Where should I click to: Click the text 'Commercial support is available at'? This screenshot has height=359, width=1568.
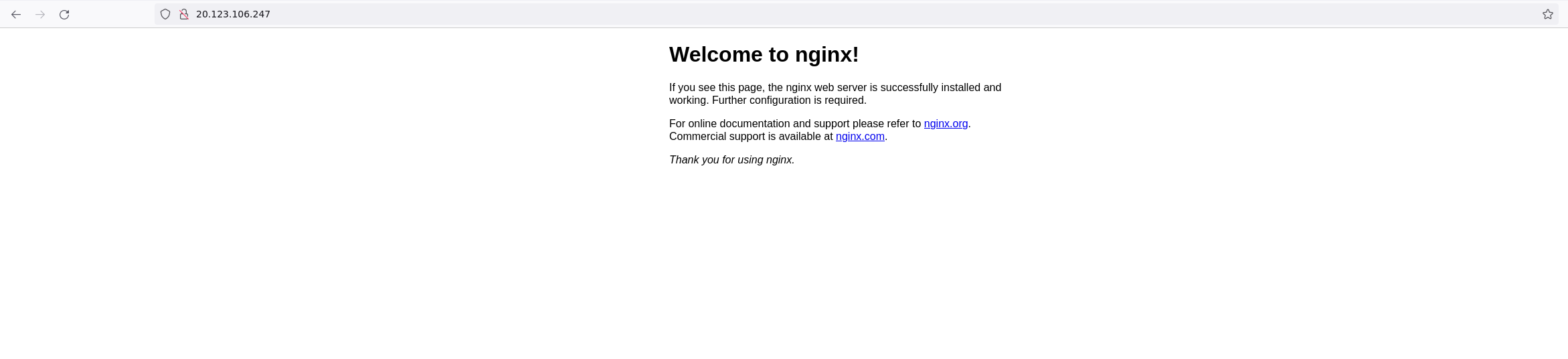[751, 137]
